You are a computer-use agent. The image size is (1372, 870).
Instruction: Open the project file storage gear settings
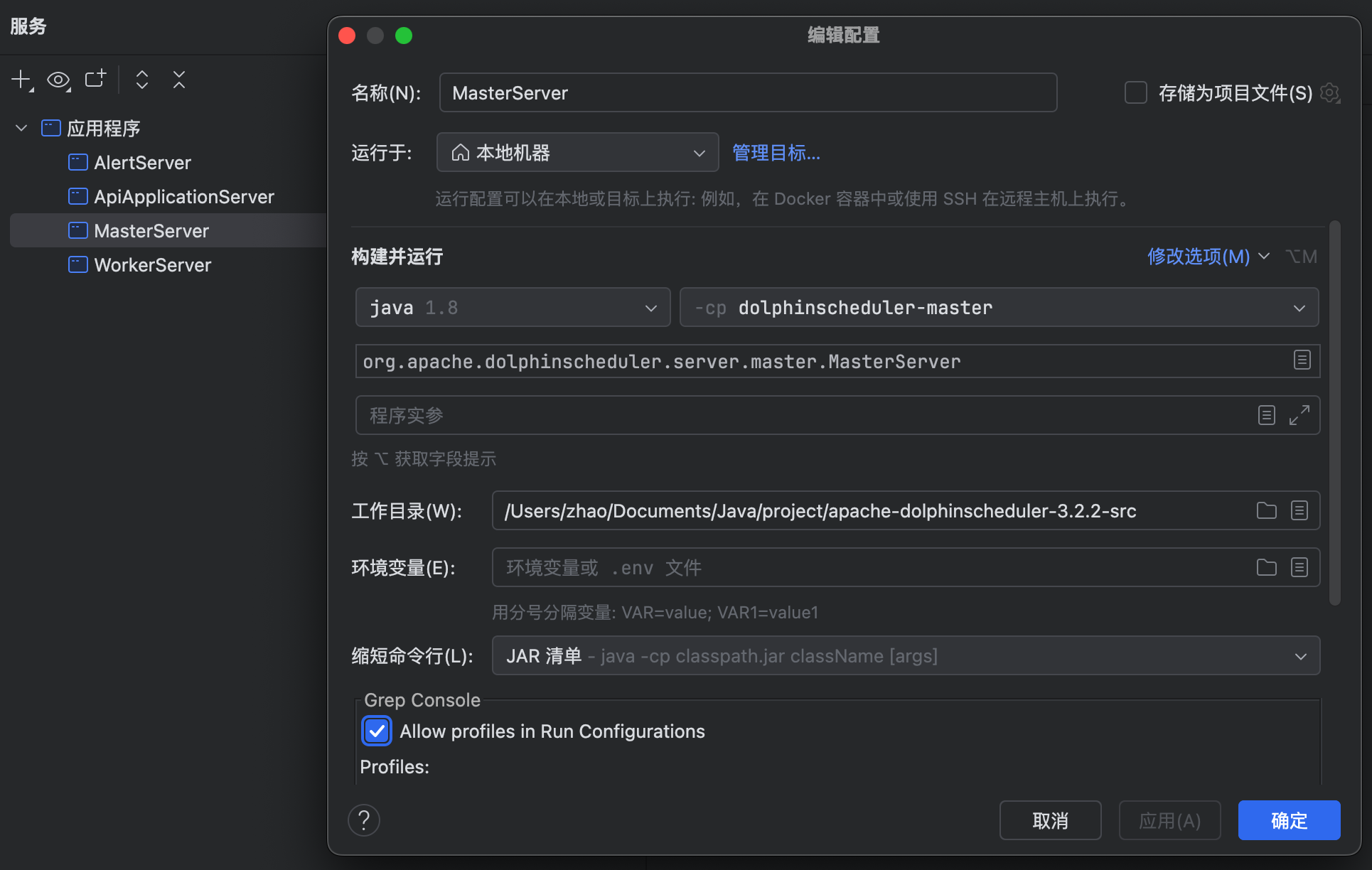pyautogui.click(x=1330, y=93)
